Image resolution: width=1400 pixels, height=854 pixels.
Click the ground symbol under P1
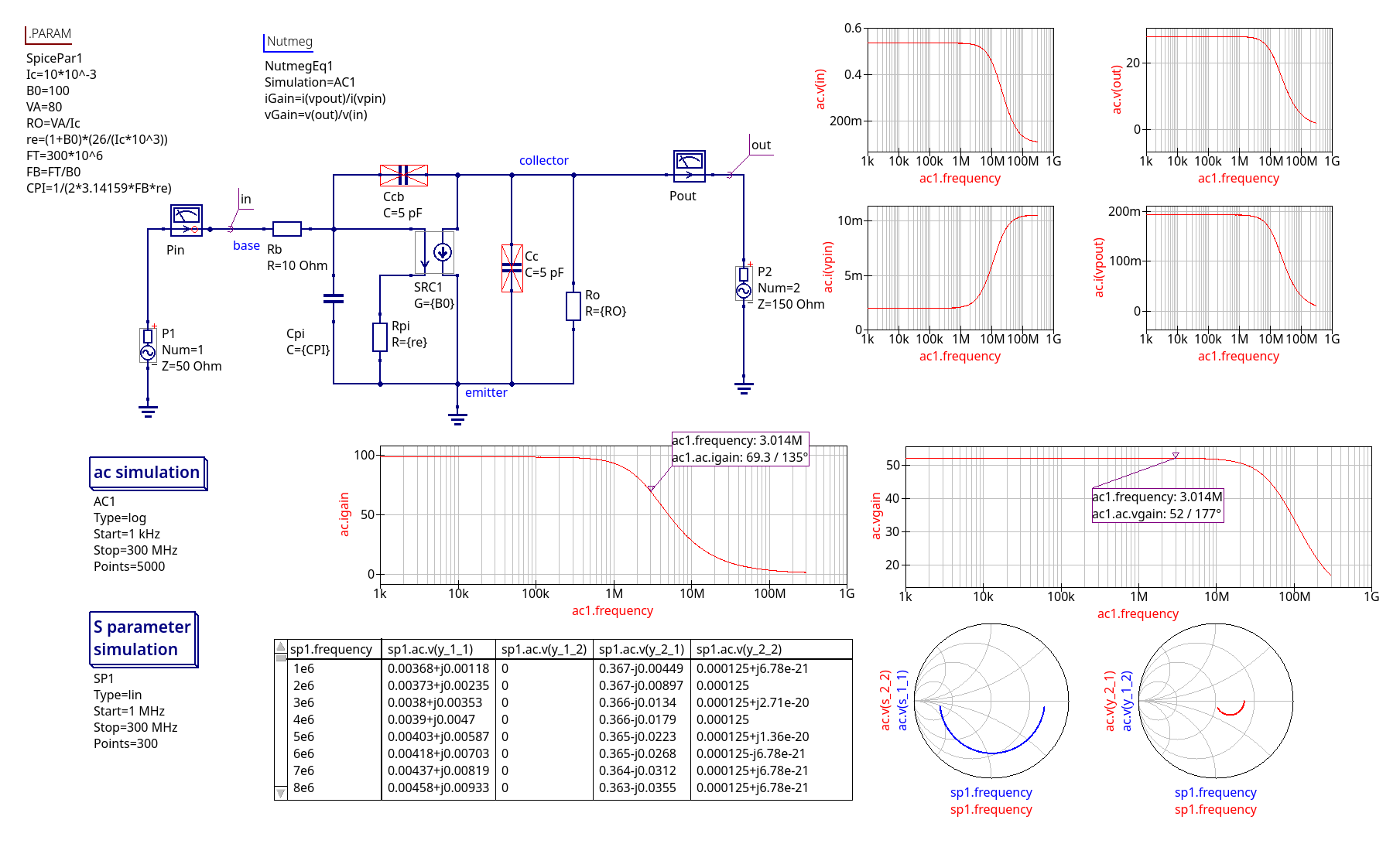(x=148, y=411)
